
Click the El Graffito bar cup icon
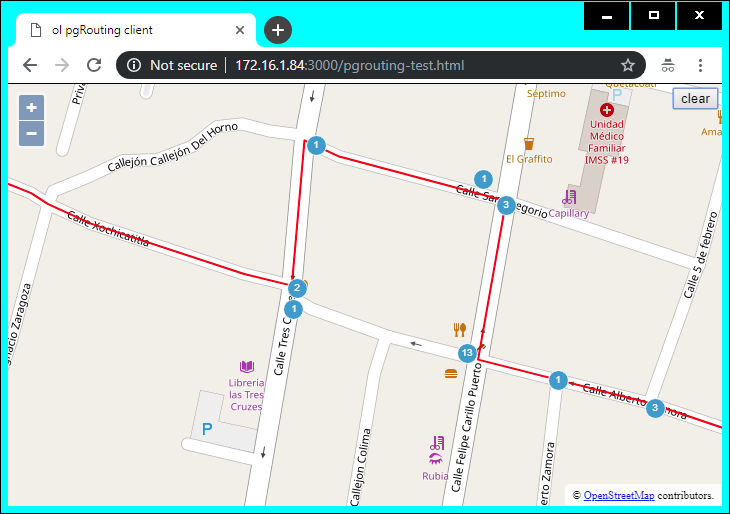(x=528, y=144)
